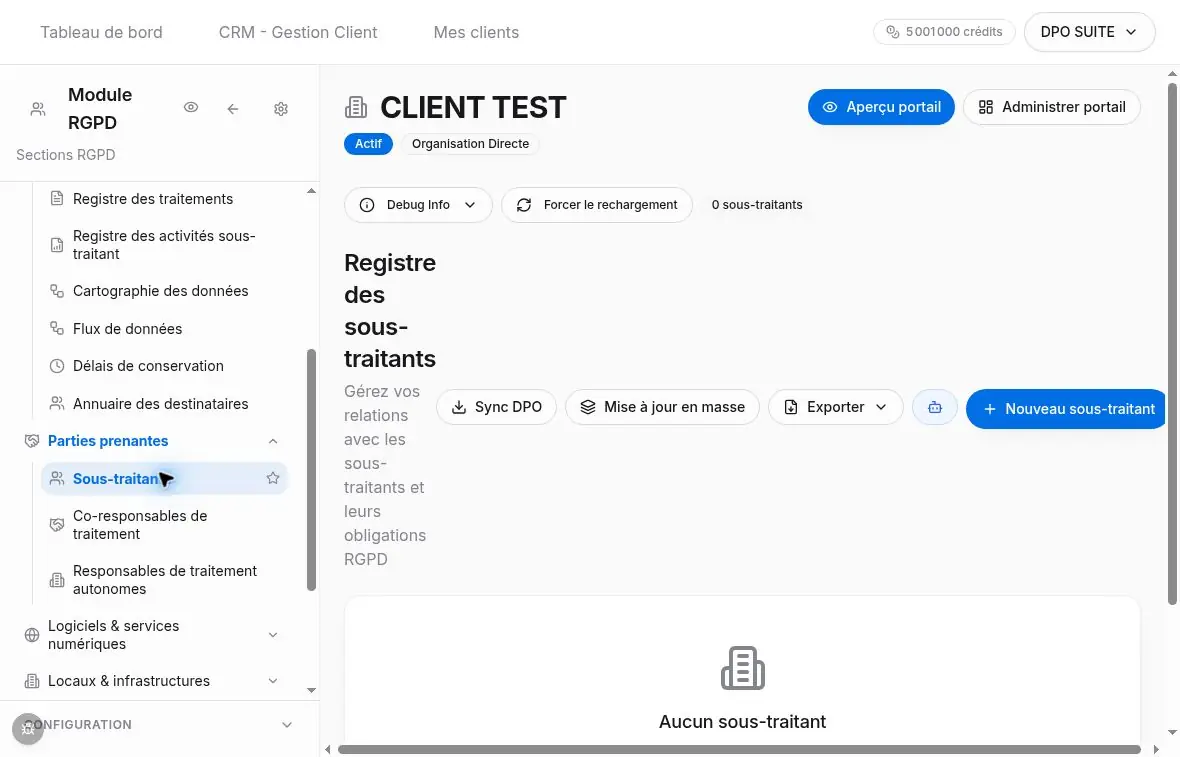Viewport: 1180px width, 757px height.
Task: Click the sidebar vertical scrollbar thumb
Action: click(x=311, y=470)
